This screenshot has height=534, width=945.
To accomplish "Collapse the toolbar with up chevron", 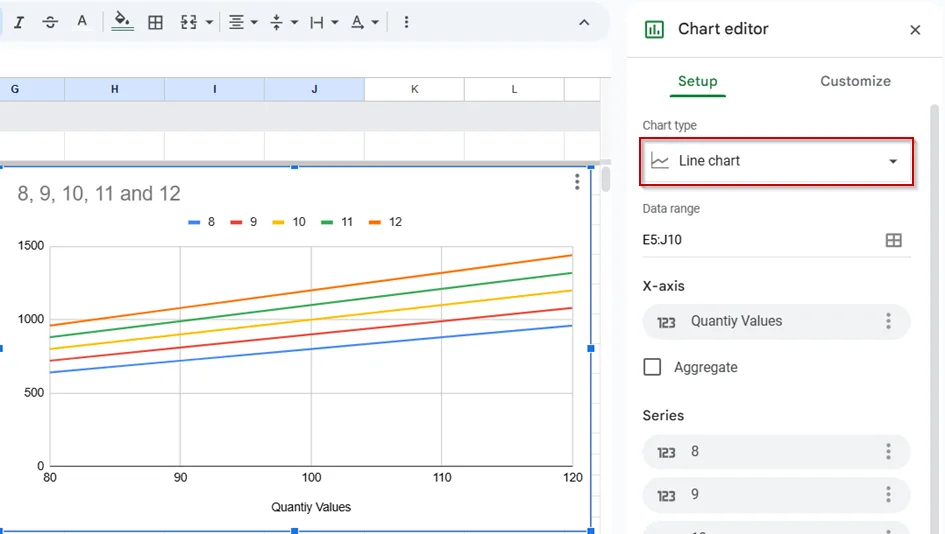I will pyautogui.click(x=584, y=22).
